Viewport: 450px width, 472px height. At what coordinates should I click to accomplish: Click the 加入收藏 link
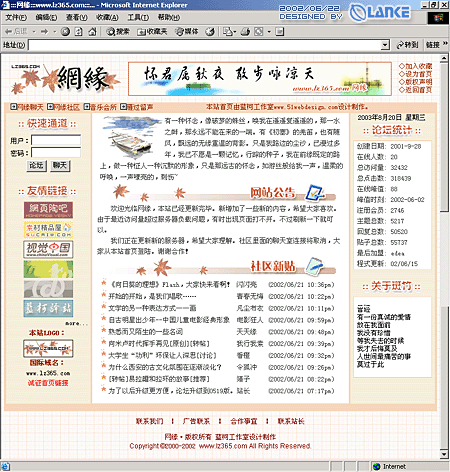(x=416, y=66)
